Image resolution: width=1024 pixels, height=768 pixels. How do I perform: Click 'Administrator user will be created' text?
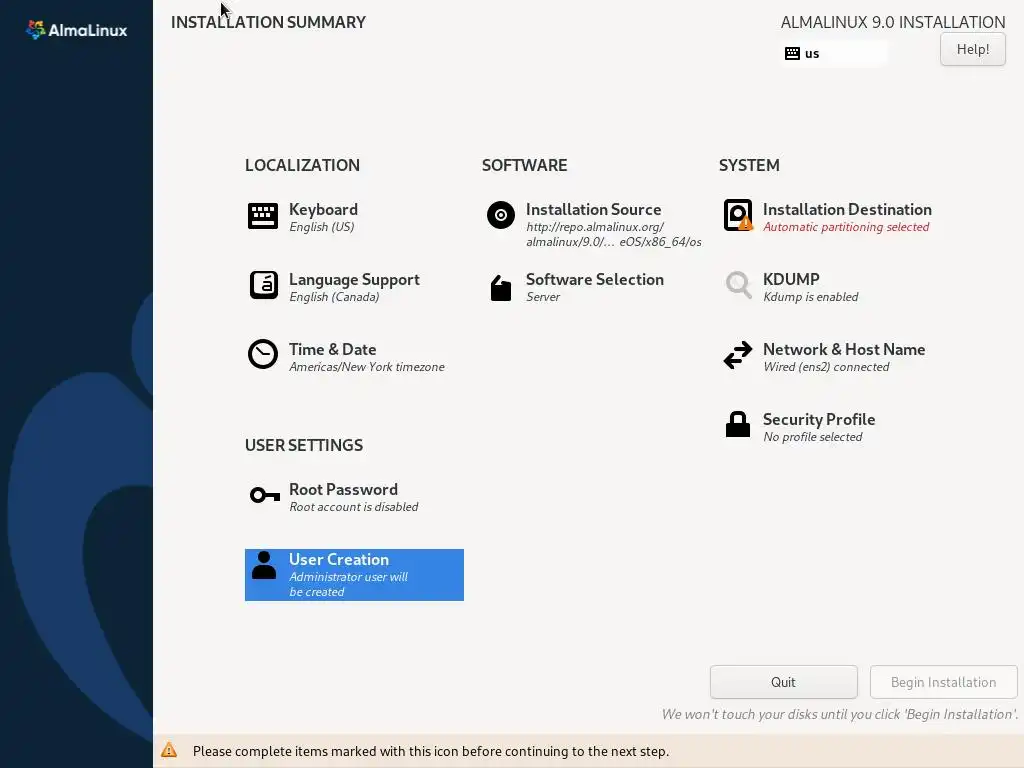pyautogui.click(x=348, y=584)
